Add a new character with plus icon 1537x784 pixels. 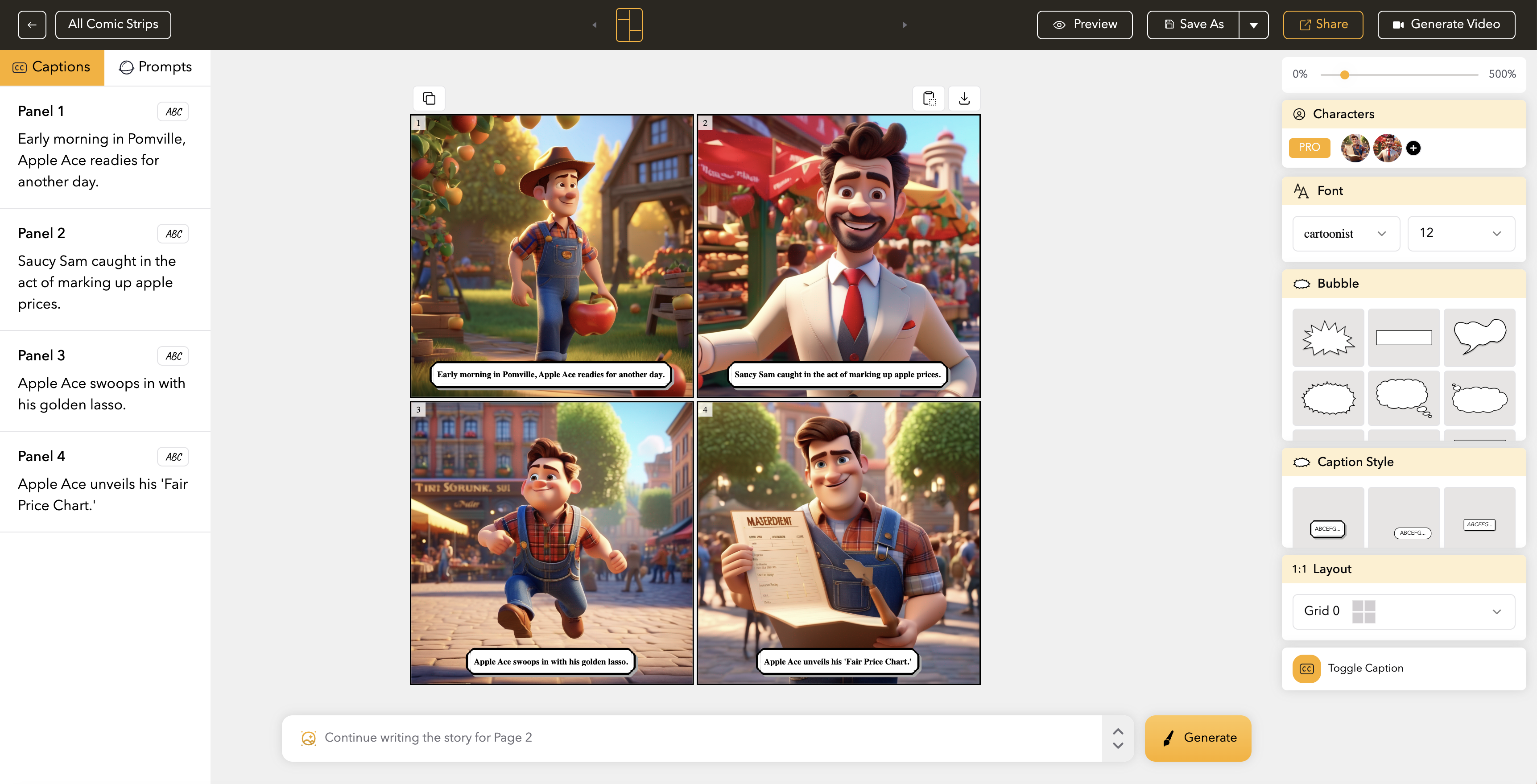[x=1413, y=148]
